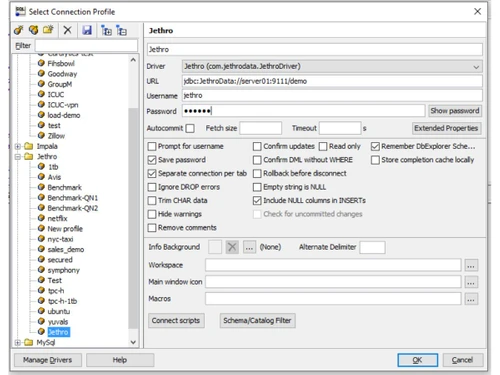500x375 pixels.
Task: Enable Hide warnings
Action: (152, 214)
